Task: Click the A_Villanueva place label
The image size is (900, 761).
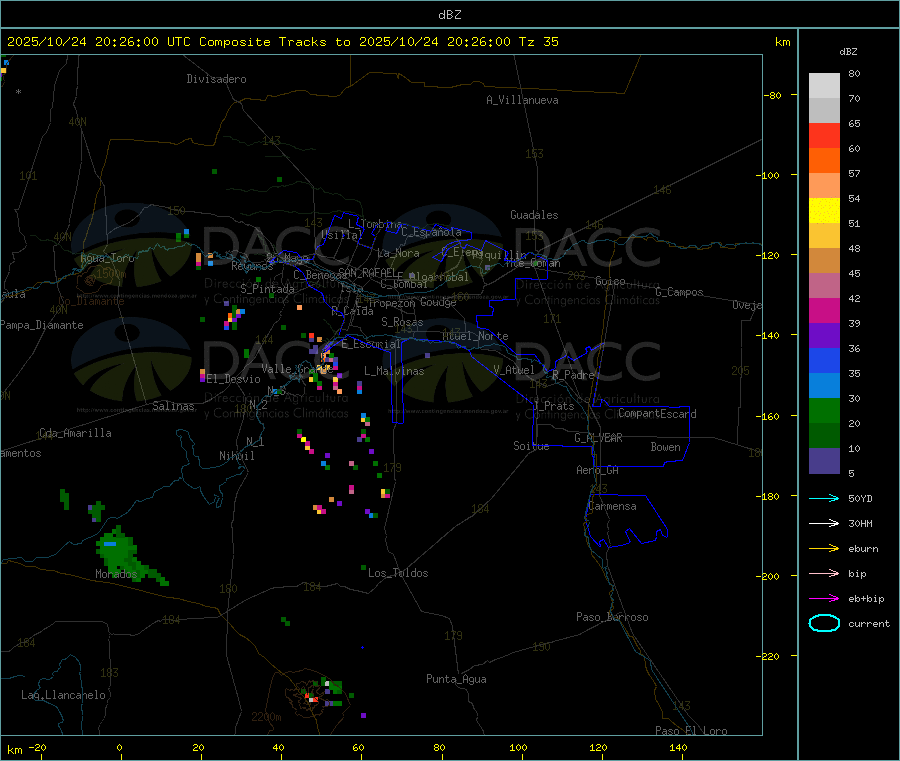Action: coord(522,100)
